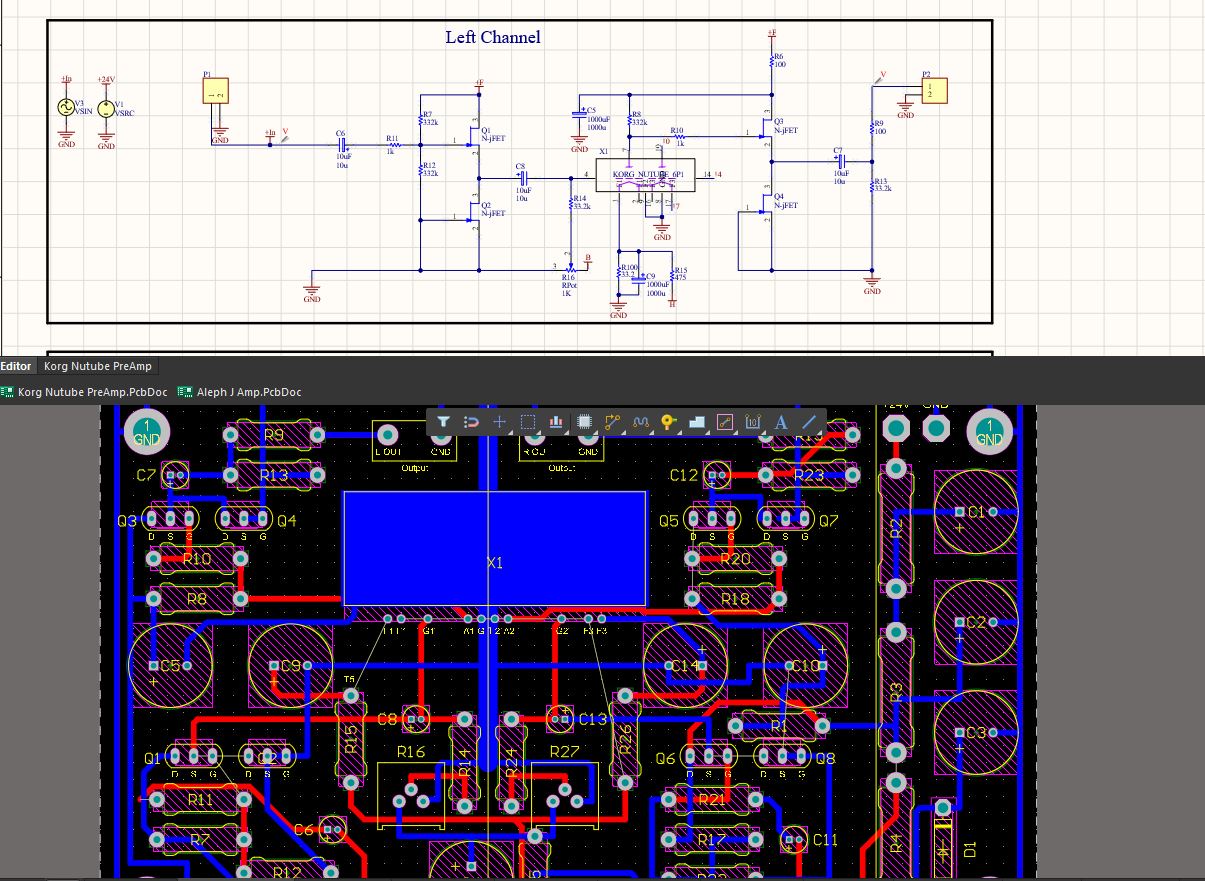Screen dimensions: 1205x881
Task: Select capacitor C5 on the PCB
Action: (171, 666)
